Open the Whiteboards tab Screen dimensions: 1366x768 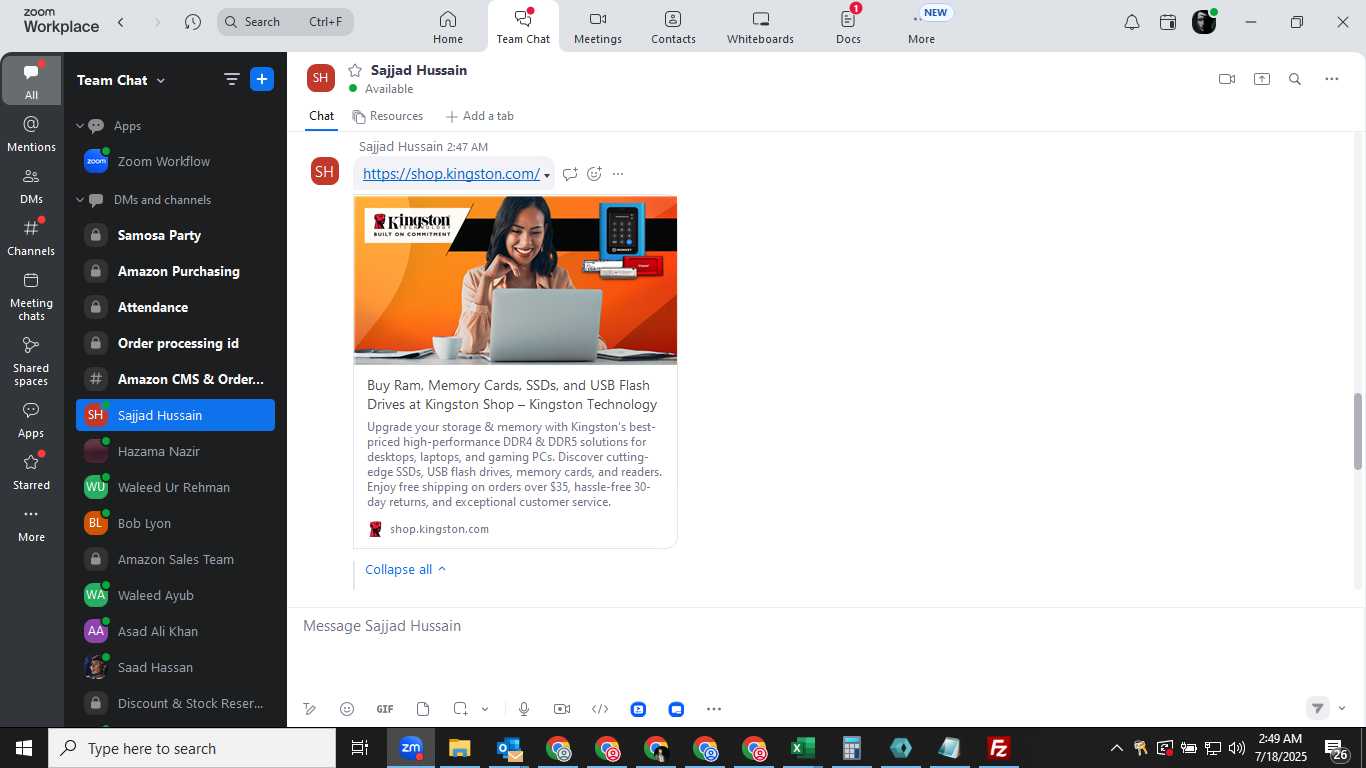point(760,27)
